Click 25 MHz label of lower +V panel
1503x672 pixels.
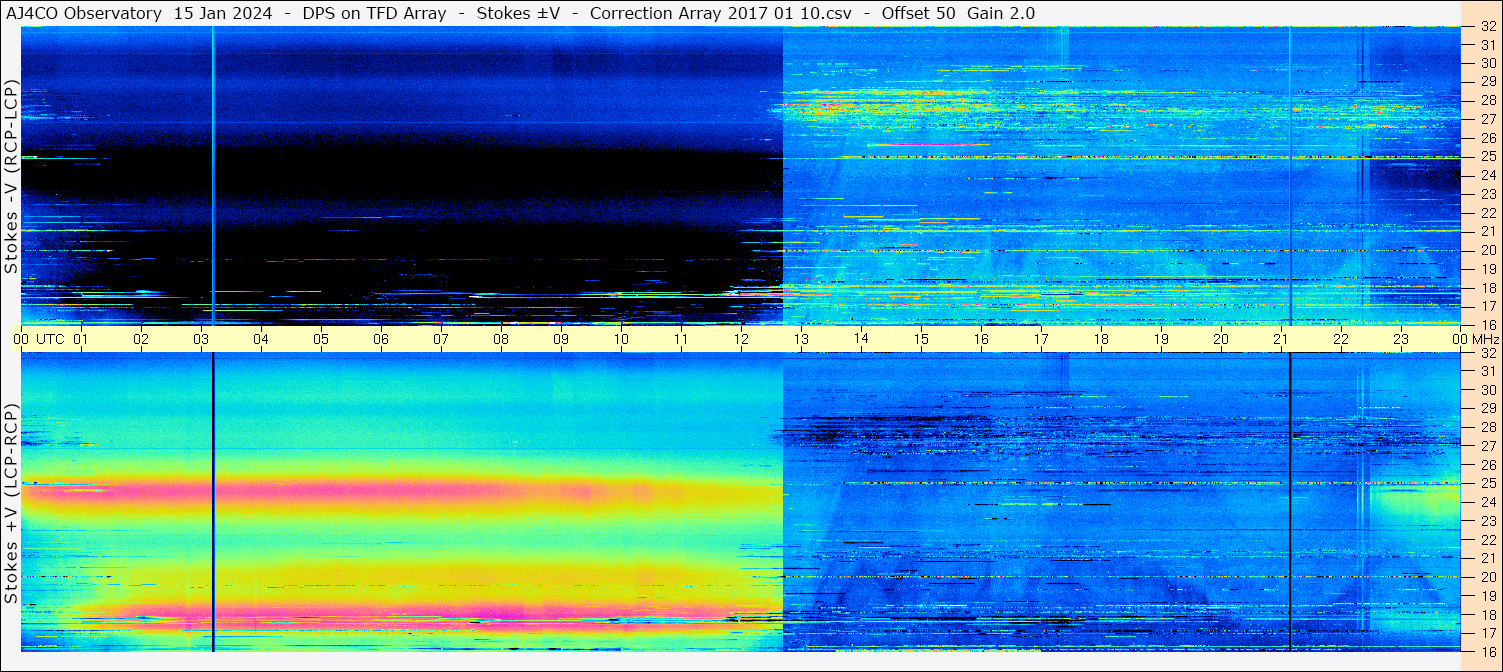pyautogui.click(x=1487, y=484)
